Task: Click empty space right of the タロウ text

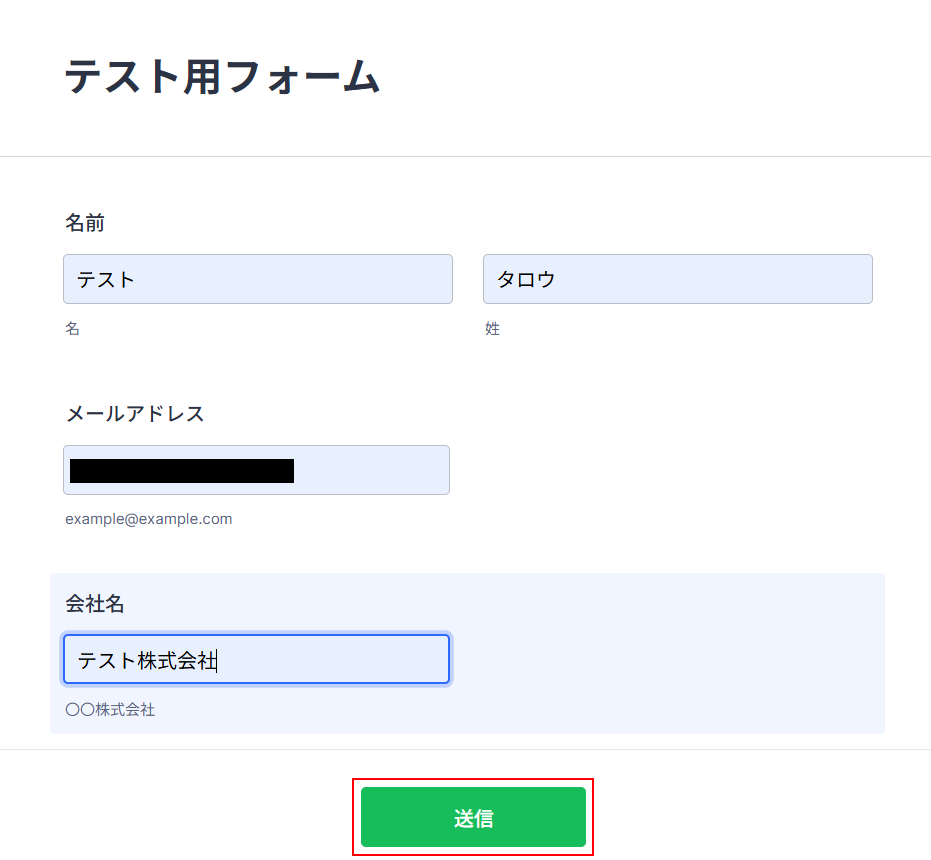Action: pyautogui.click(x=720, y=279)
